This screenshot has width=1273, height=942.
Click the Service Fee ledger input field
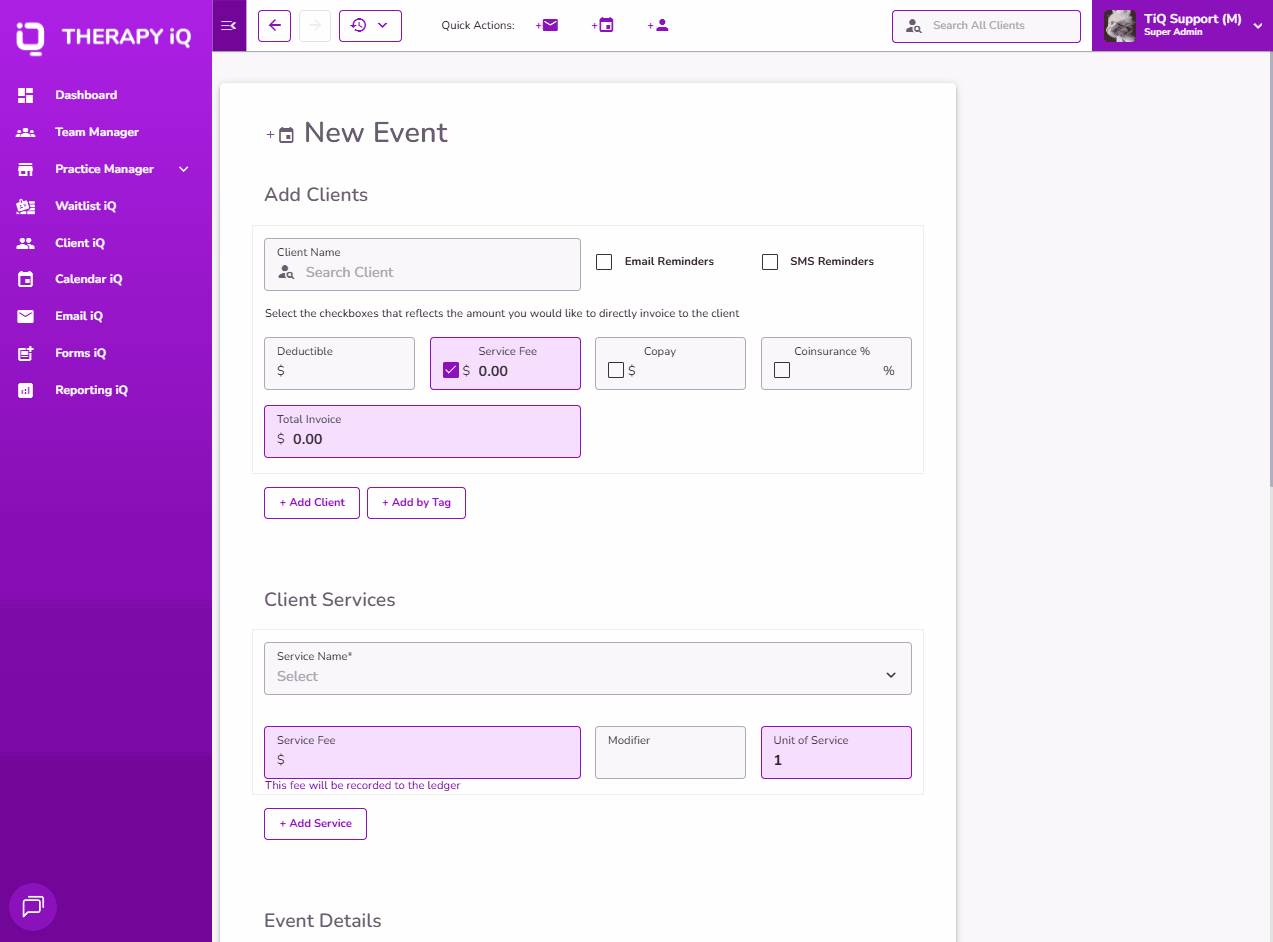(422, 752)
